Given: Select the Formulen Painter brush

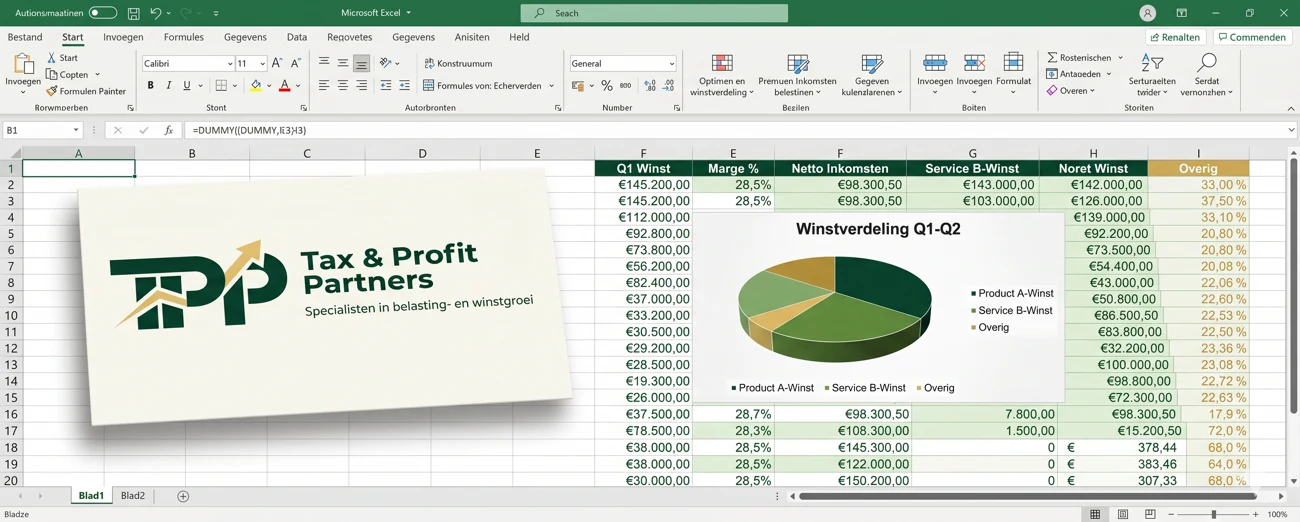Looking at the screenshot, I should 52,91.
